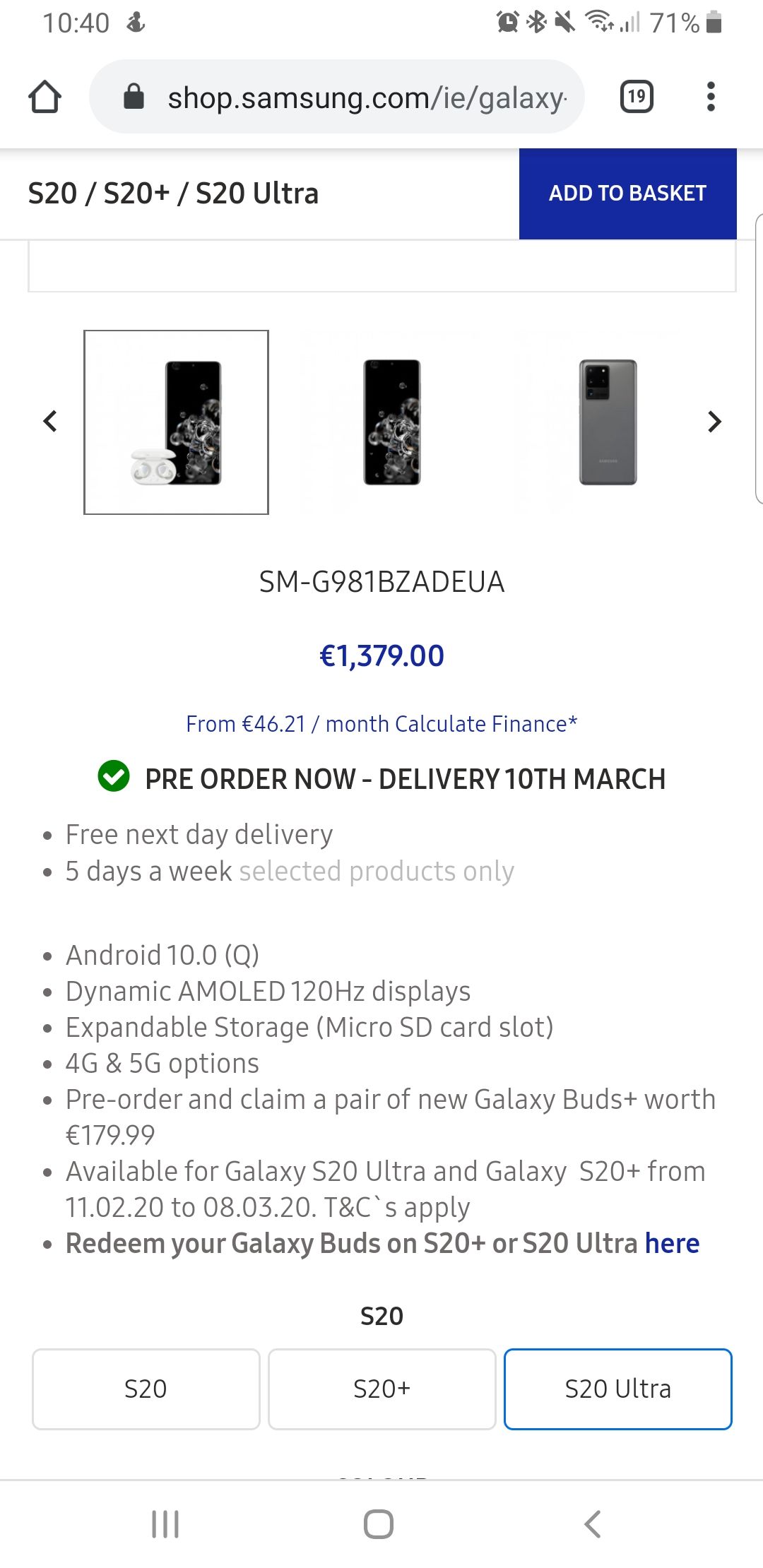Open the Chrome overflow menu
This screenshot has height=1568, width=763.
coord(711,96)
